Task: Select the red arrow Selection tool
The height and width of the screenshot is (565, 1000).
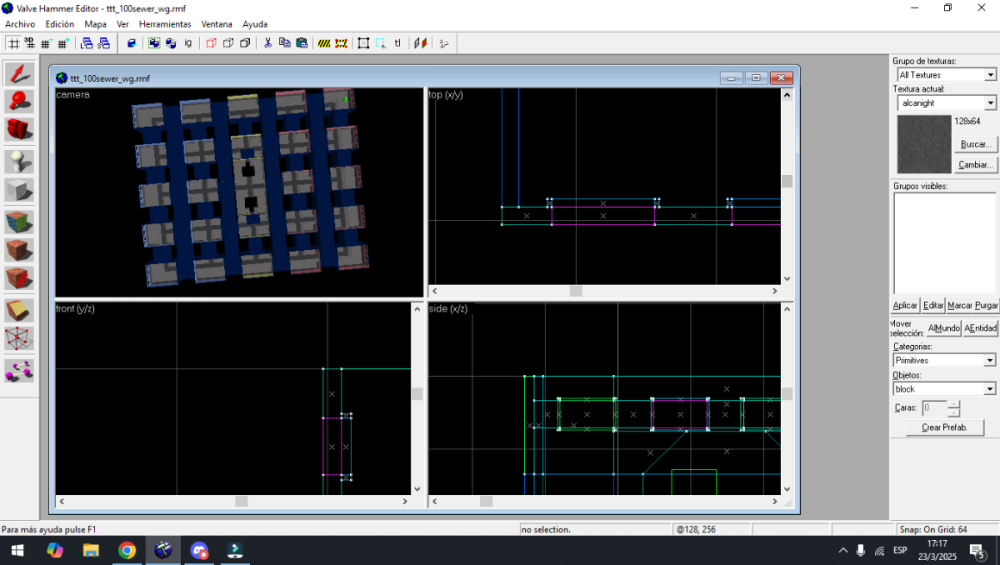Action: [19, 74]
